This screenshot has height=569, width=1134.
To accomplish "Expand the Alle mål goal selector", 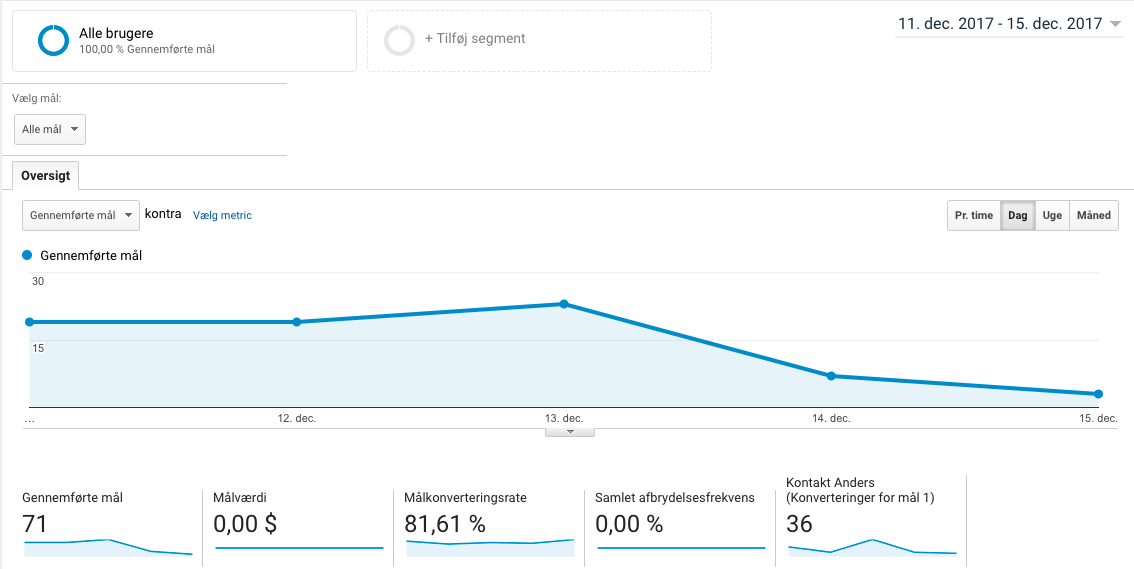I will [50, 130].
